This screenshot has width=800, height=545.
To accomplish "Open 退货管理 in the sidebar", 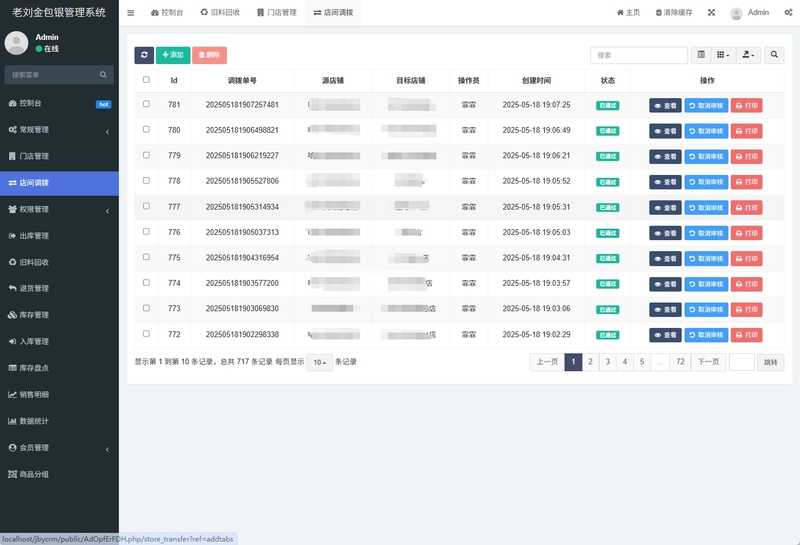I will point(59,288).
